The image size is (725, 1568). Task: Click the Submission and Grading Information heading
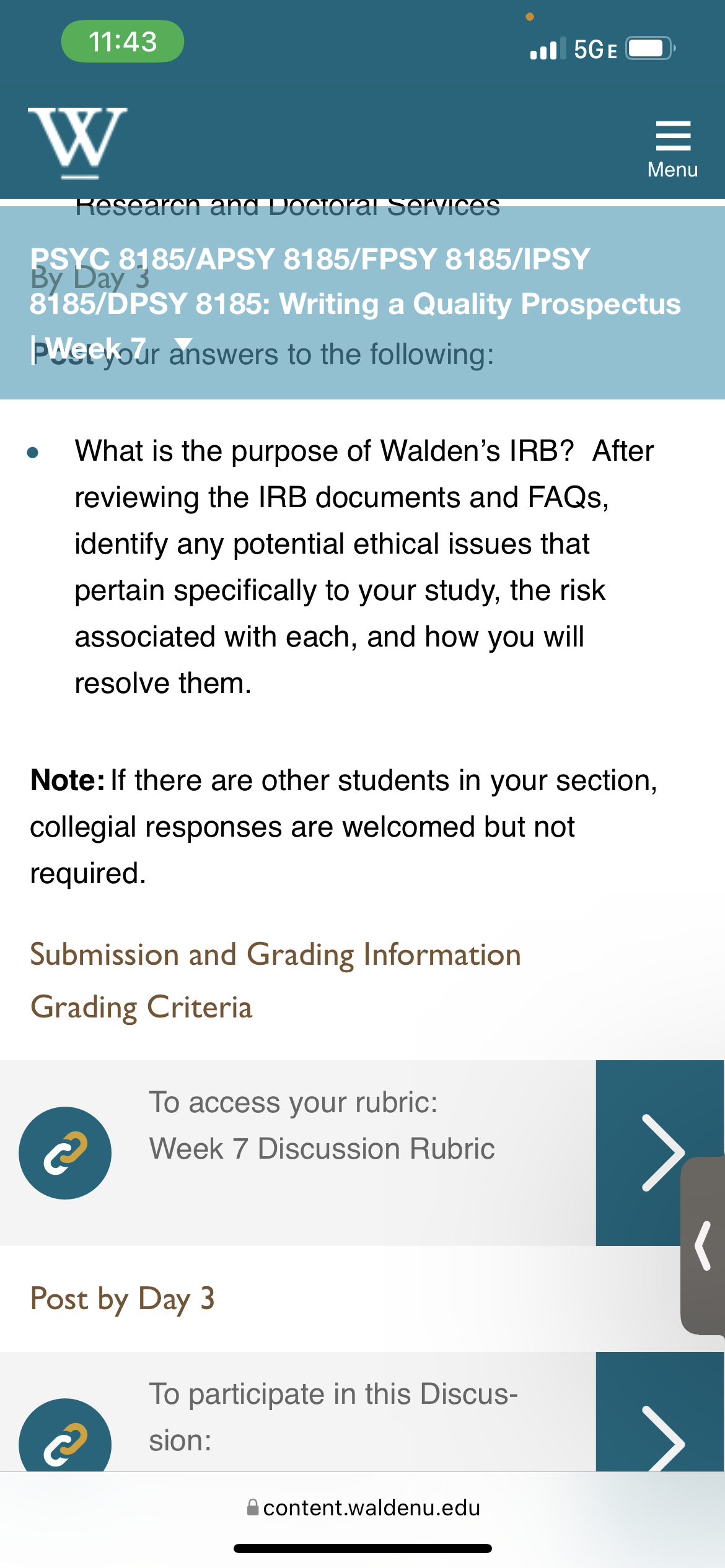[276, 954]
